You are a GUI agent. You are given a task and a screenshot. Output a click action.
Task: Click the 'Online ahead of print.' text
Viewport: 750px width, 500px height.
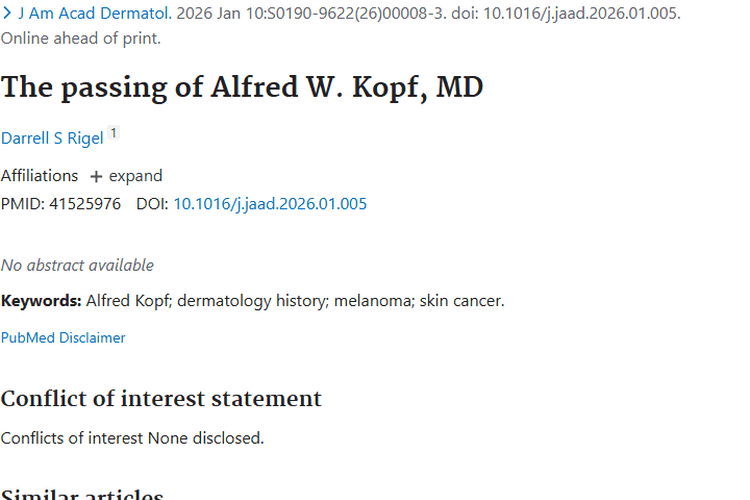81,39
